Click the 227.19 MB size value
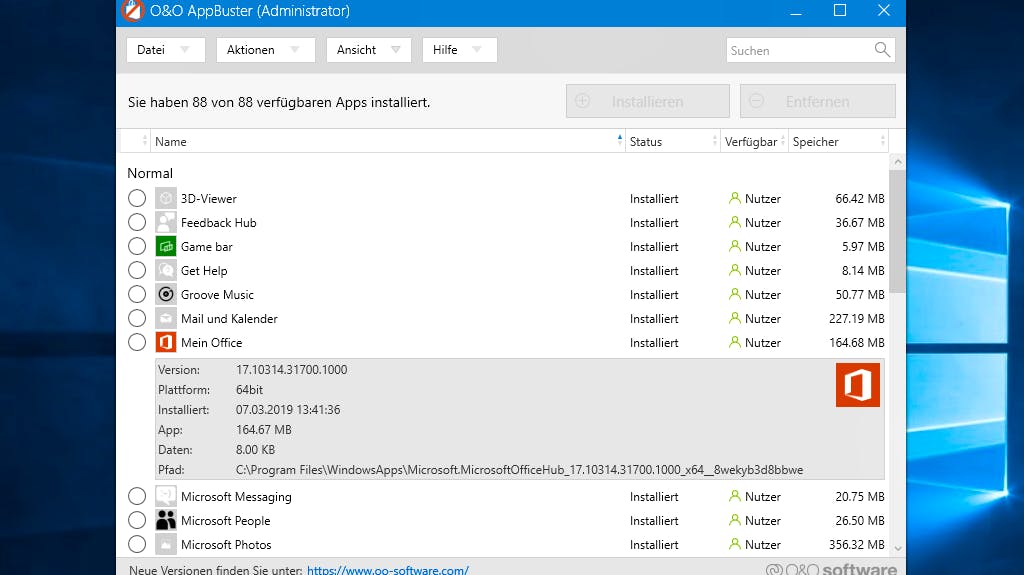This screenshot has height=575, width=1024. (857, 318)
